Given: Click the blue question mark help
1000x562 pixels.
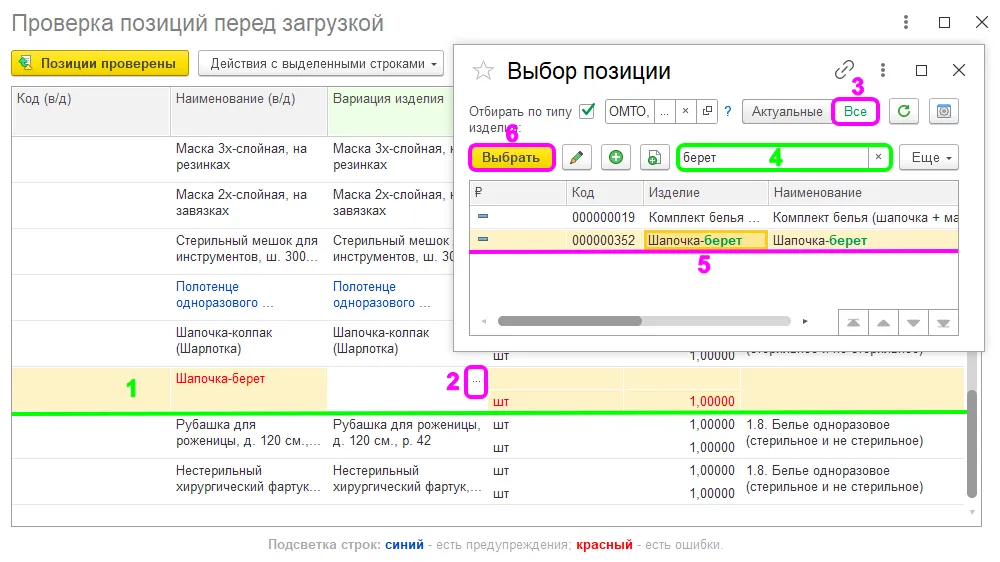Looking at the screenshot, I should click(x=728, y=112).
